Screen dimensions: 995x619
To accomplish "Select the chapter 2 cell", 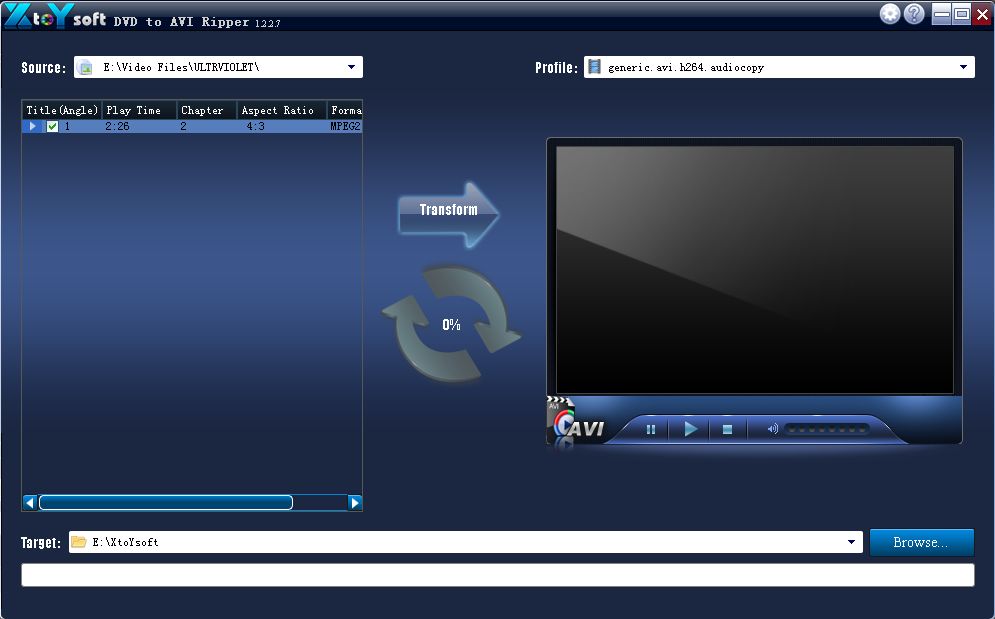I will (183, 126).
